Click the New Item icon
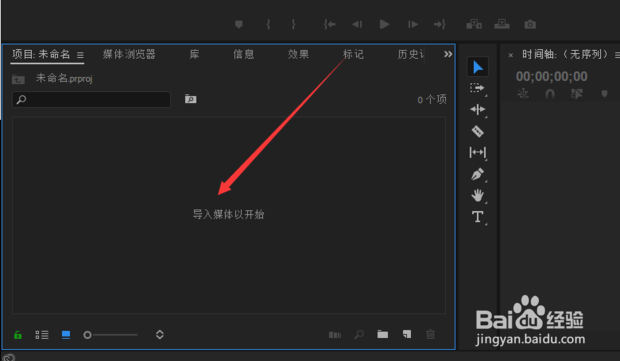Viewport: 620px width, 361px height. coord(407,335)
